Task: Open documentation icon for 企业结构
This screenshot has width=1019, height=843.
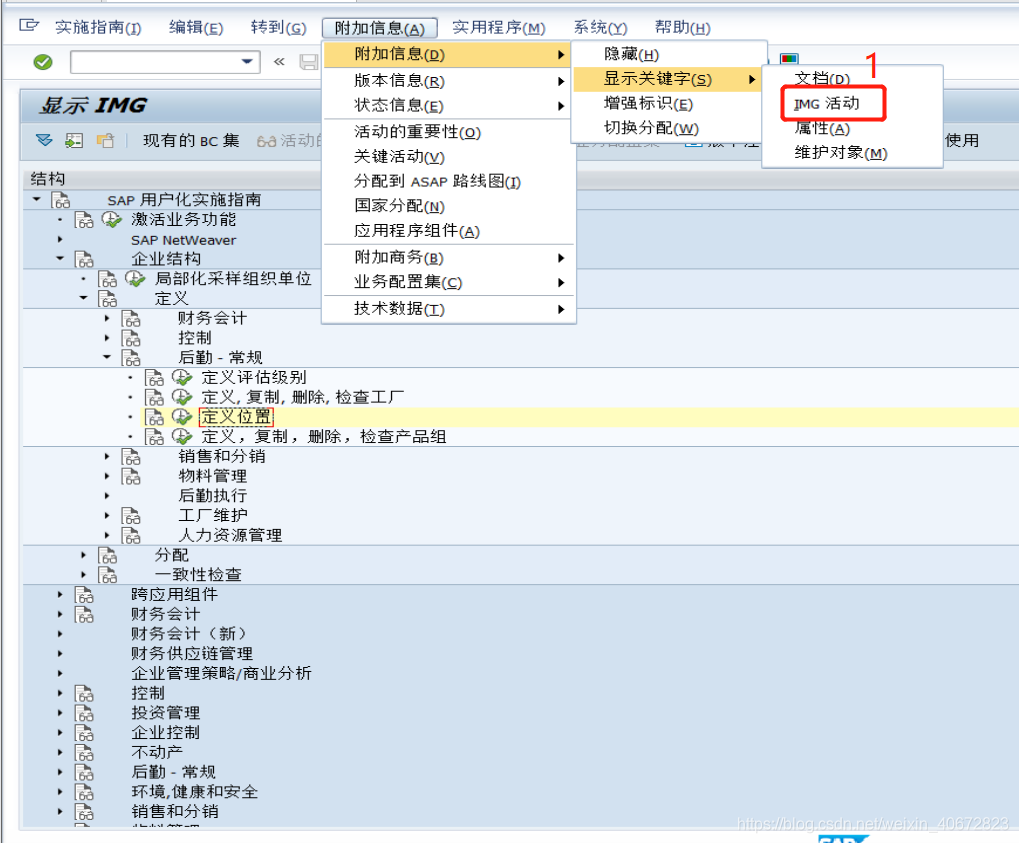Action: pyautogui.click(x=84, y=259)
